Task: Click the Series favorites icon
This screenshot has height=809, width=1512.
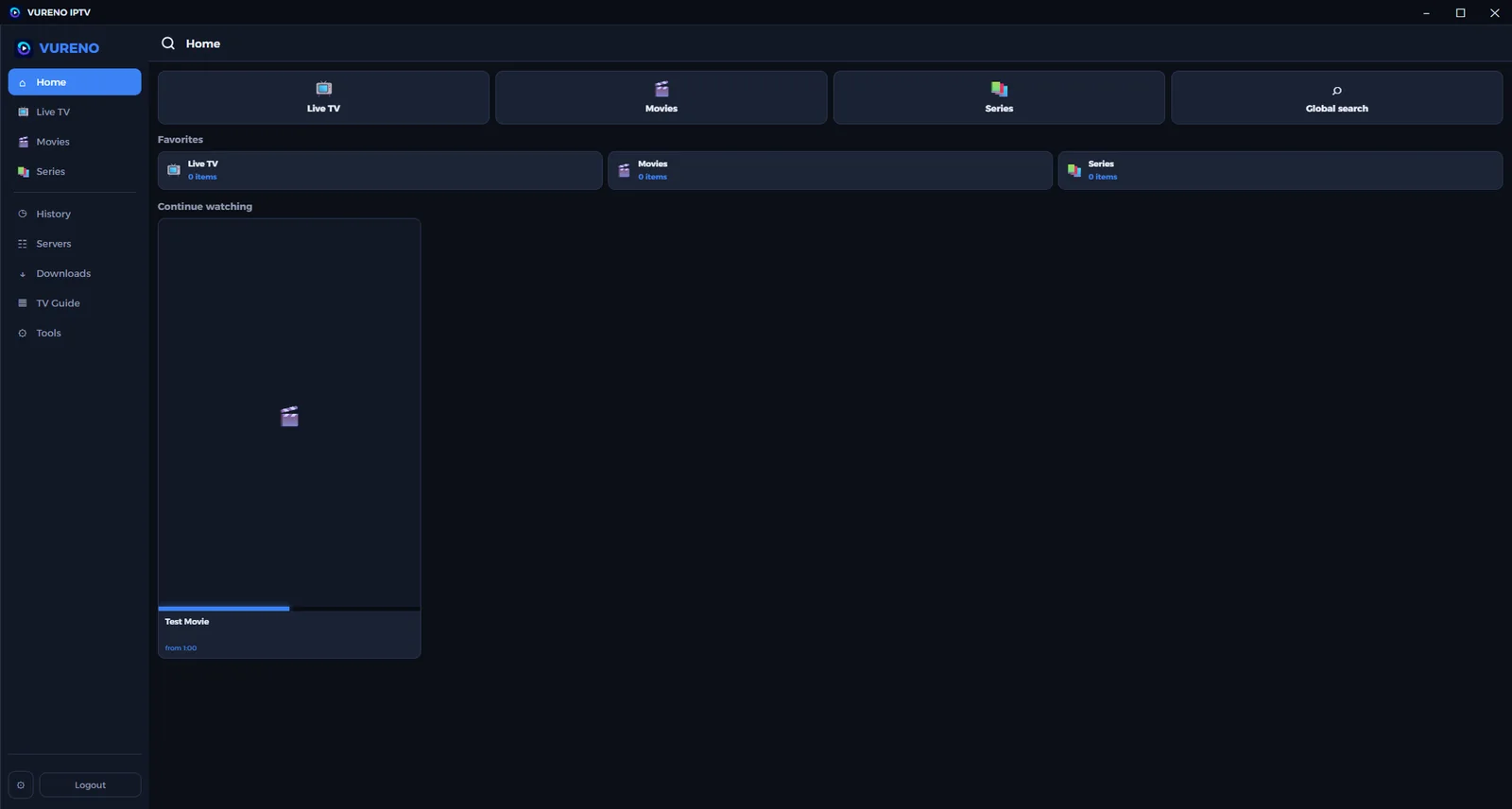Action: (1074, 170)
